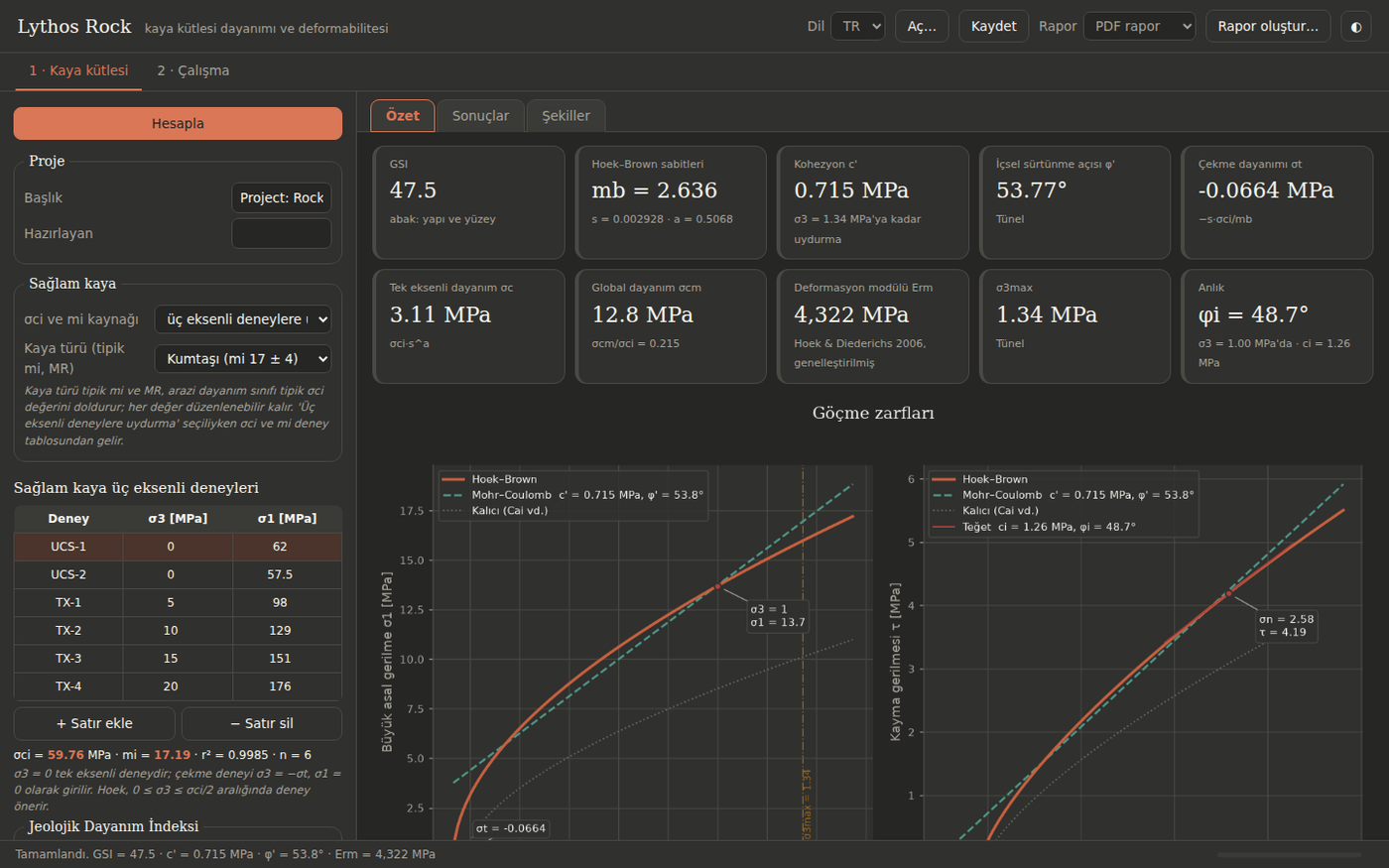Viewport: 1389px width, 868px height.
Task: Click the Deney column header
Action: pyautogui.click(x=68, y=519)
